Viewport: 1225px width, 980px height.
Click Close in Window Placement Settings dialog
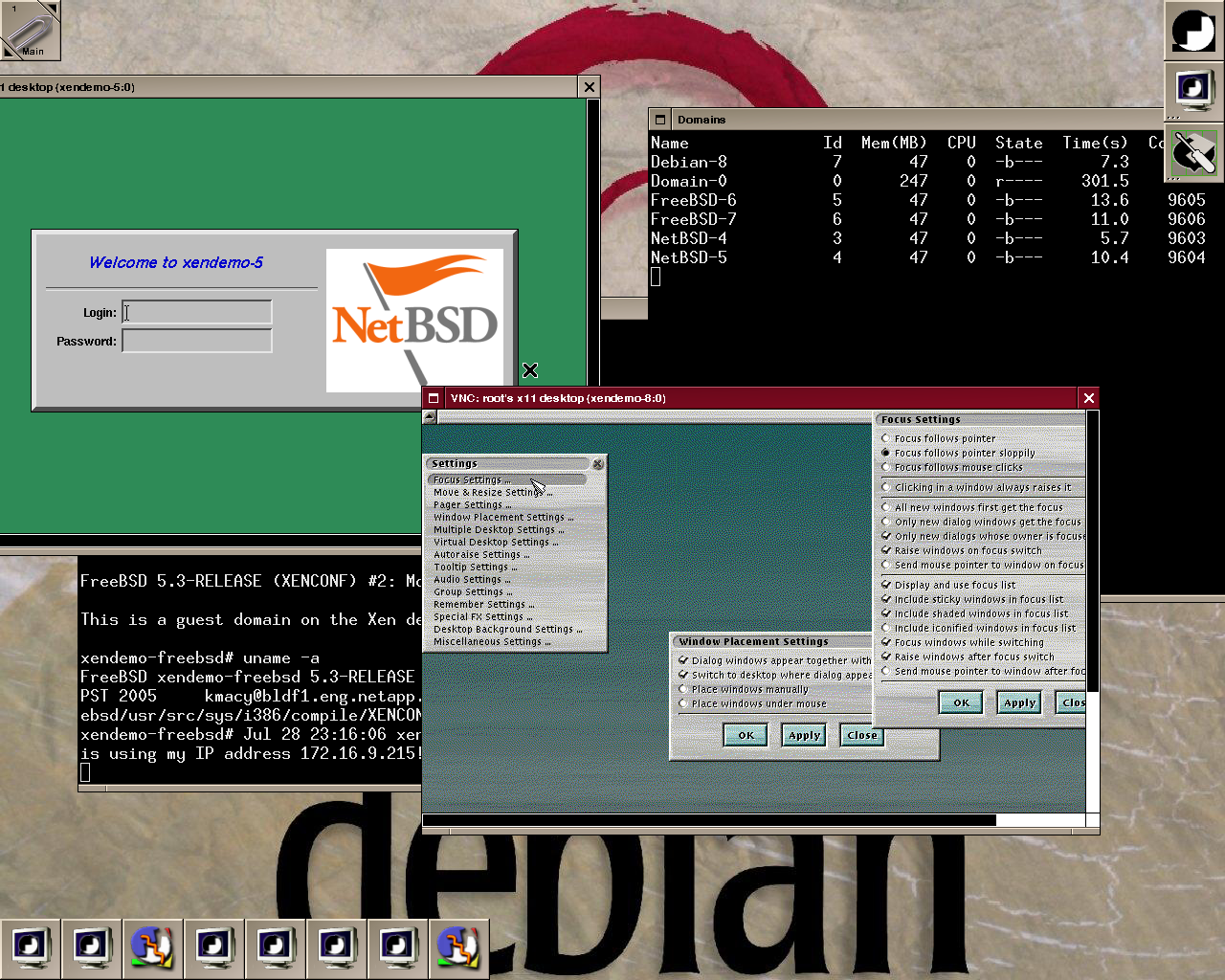[x=861, y=735]
